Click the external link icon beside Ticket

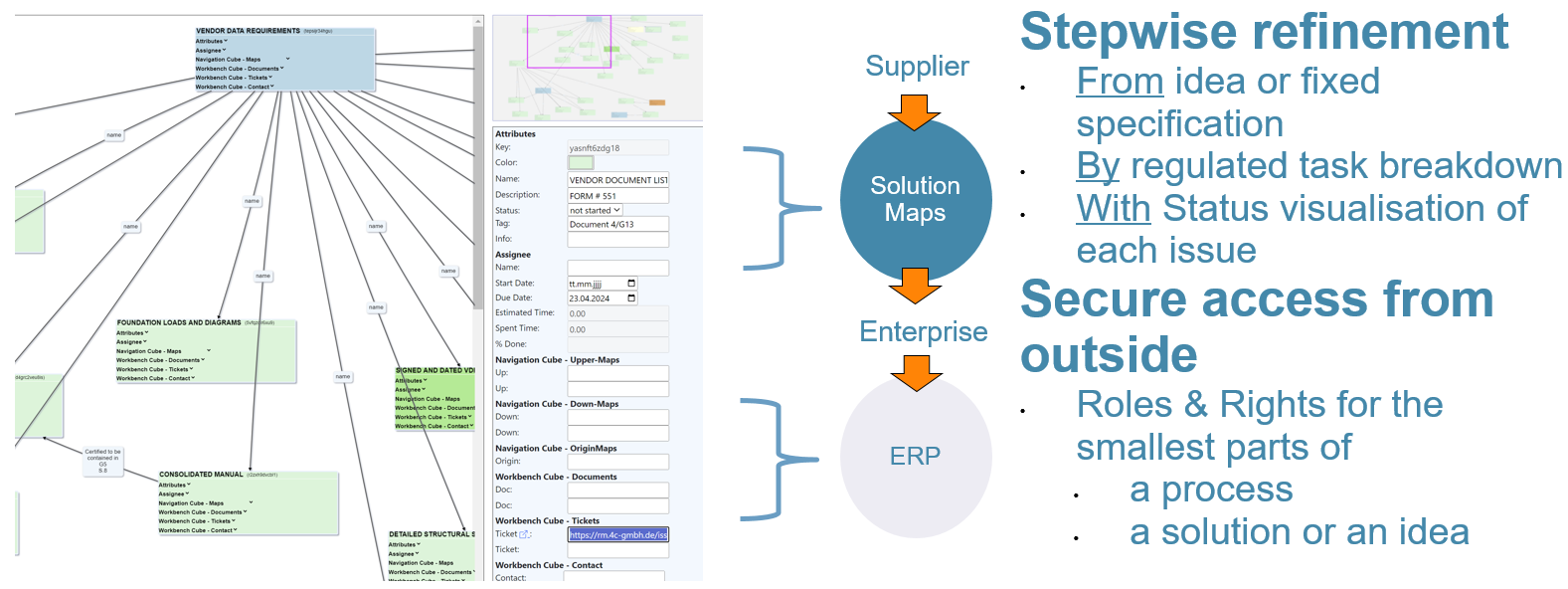tap(525, 534)
